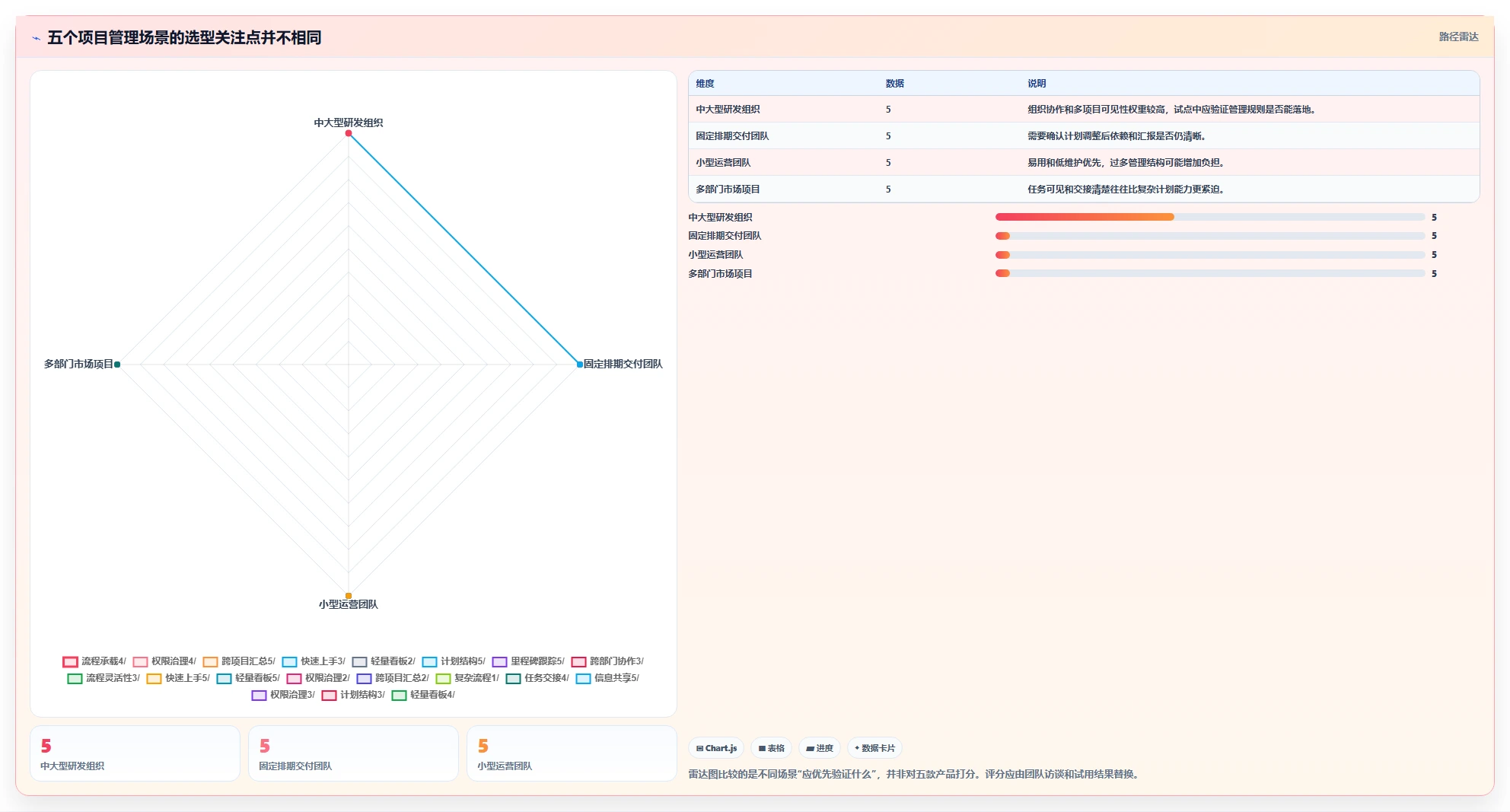Toggle the 轻量看板4 legend entry
The image size is (1510, 812).
(x=423, y=695)
